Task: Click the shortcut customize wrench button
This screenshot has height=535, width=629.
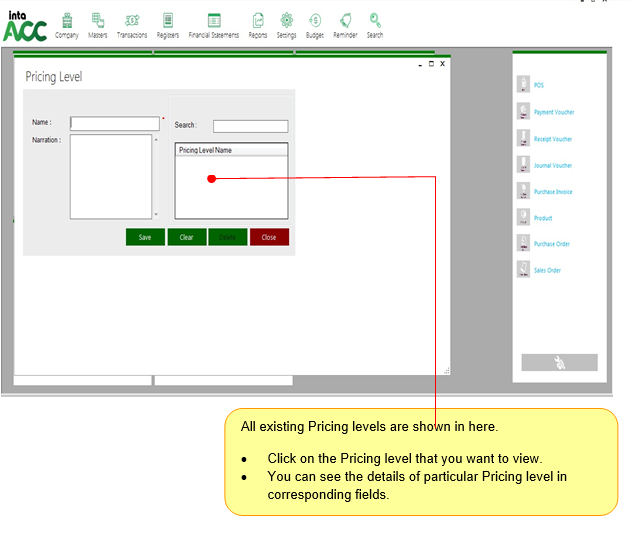Action: [559, 362]
